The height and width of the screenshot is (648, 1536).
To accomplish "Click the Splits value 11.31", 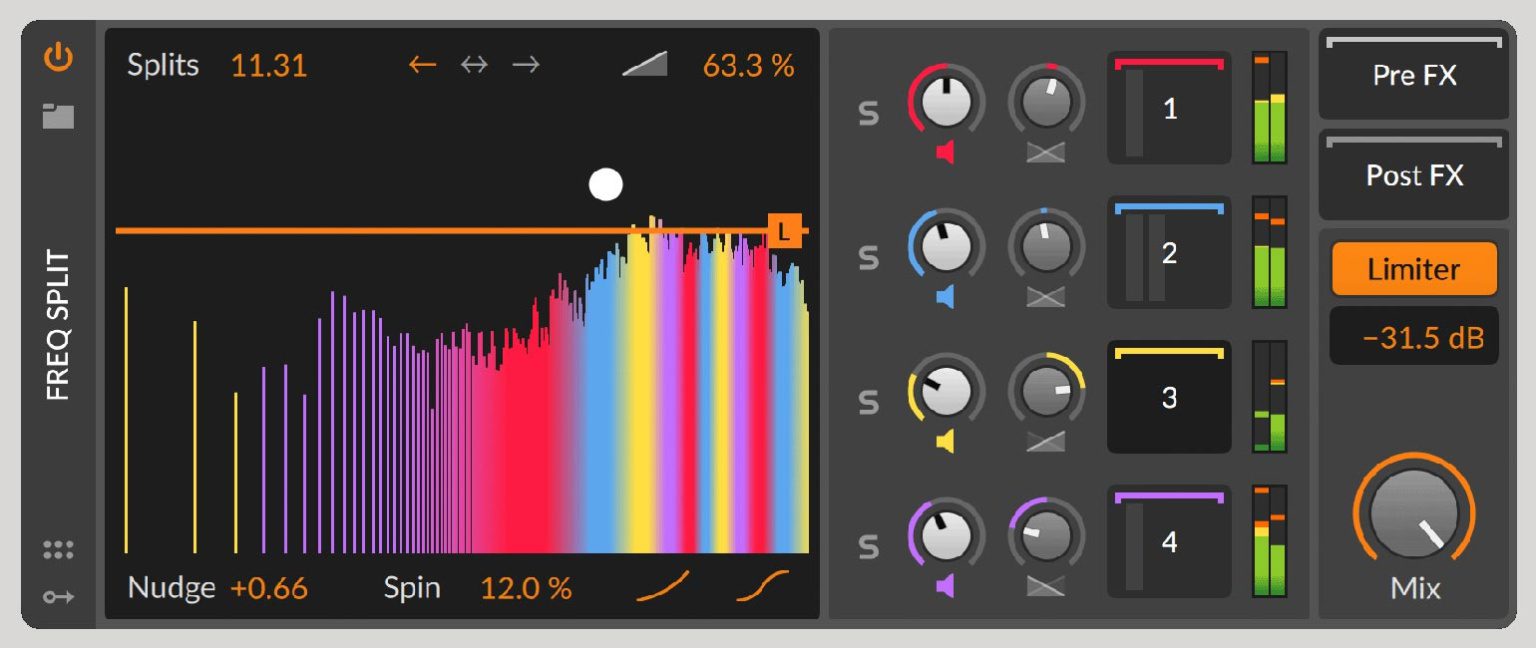I will [x=269, y=66].
